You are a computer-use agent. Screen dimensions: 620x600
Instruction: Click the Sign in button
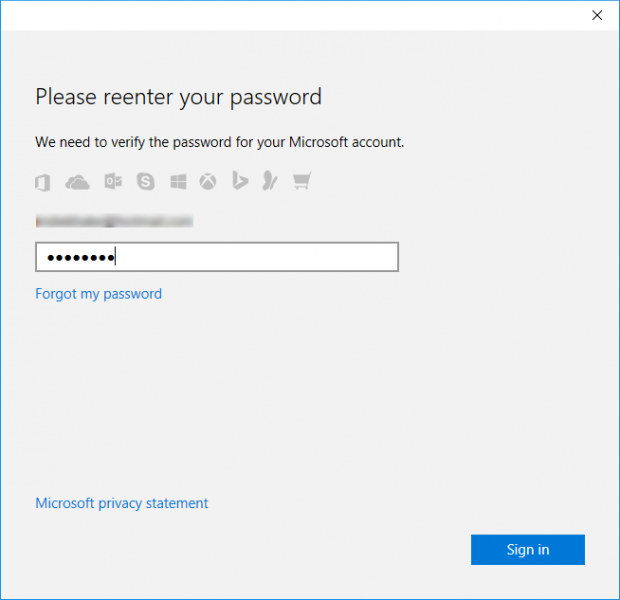[528, 550]
